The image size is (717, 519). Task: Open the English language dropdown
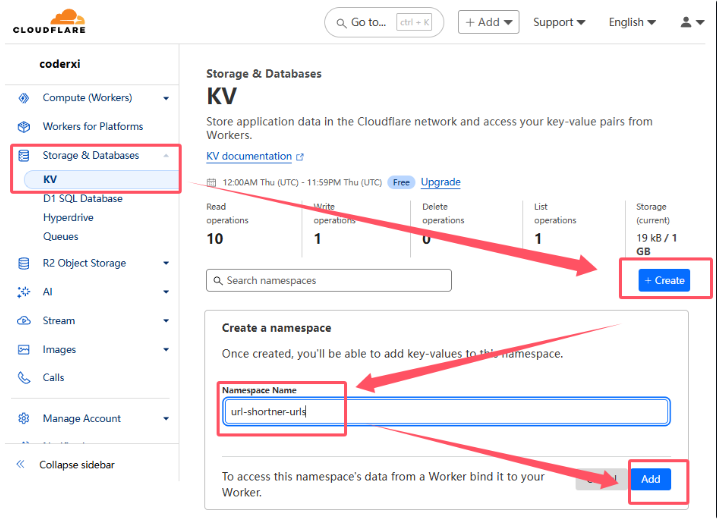631,22
